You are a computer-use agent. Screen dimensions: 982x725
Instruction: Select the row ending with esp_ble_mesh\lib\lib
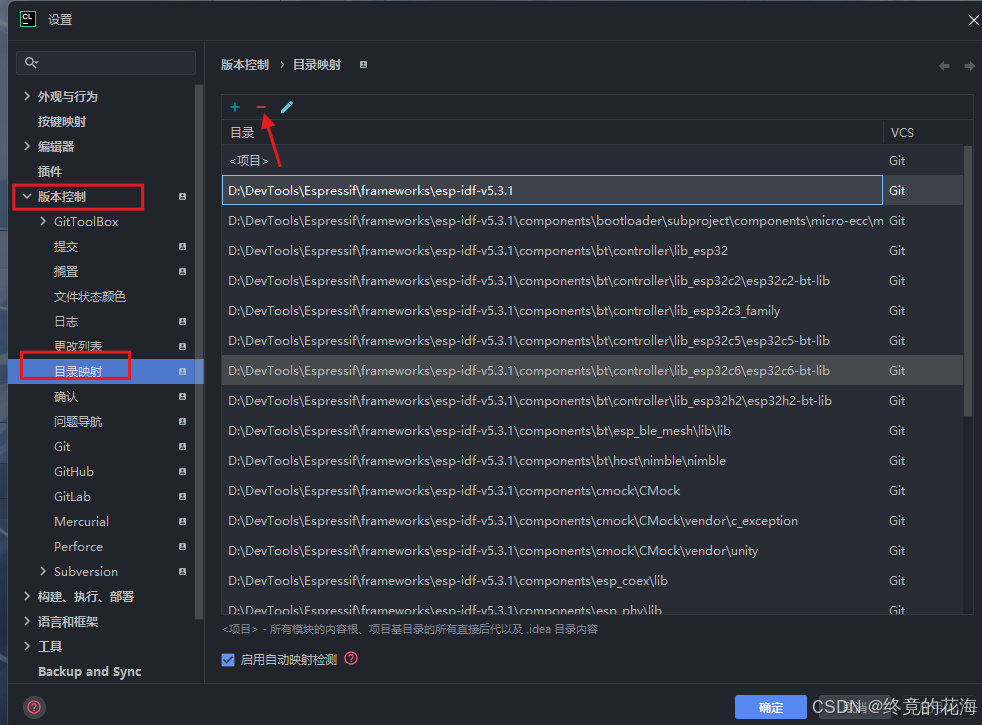click(x=592, y=431)
